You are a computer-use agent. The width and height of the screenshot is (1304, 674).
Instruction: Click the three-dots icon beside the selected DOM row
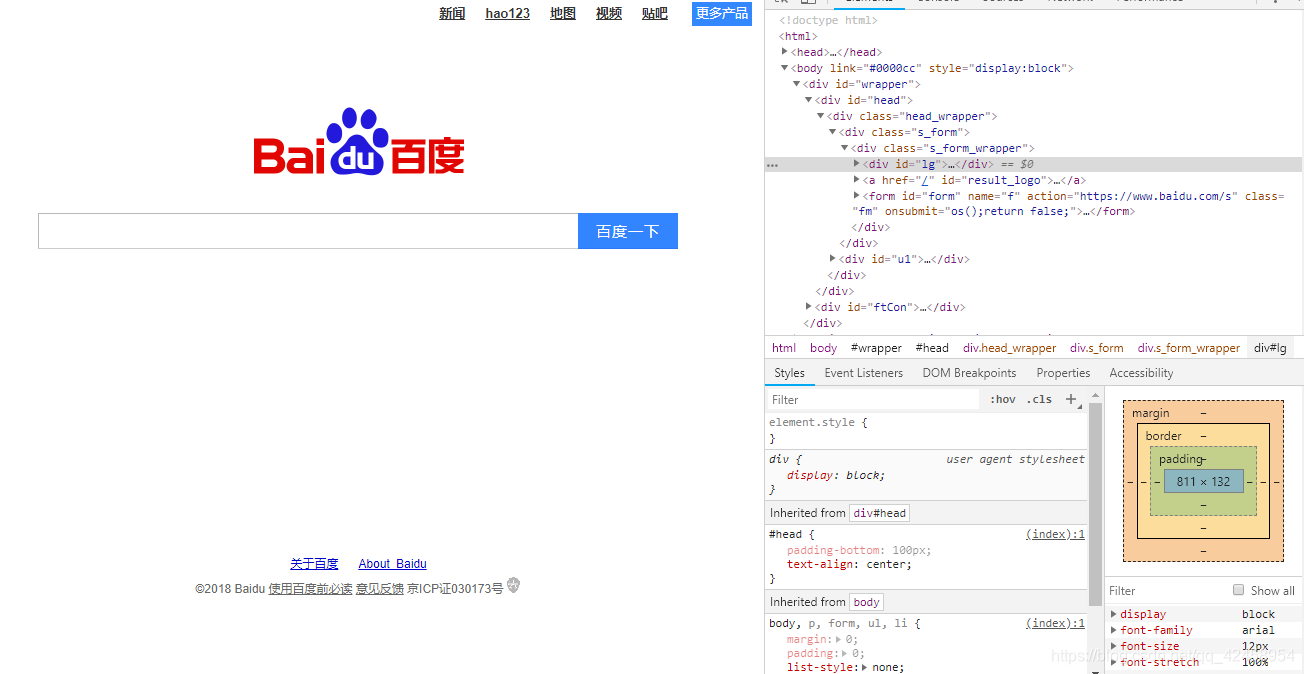(772, 164)
